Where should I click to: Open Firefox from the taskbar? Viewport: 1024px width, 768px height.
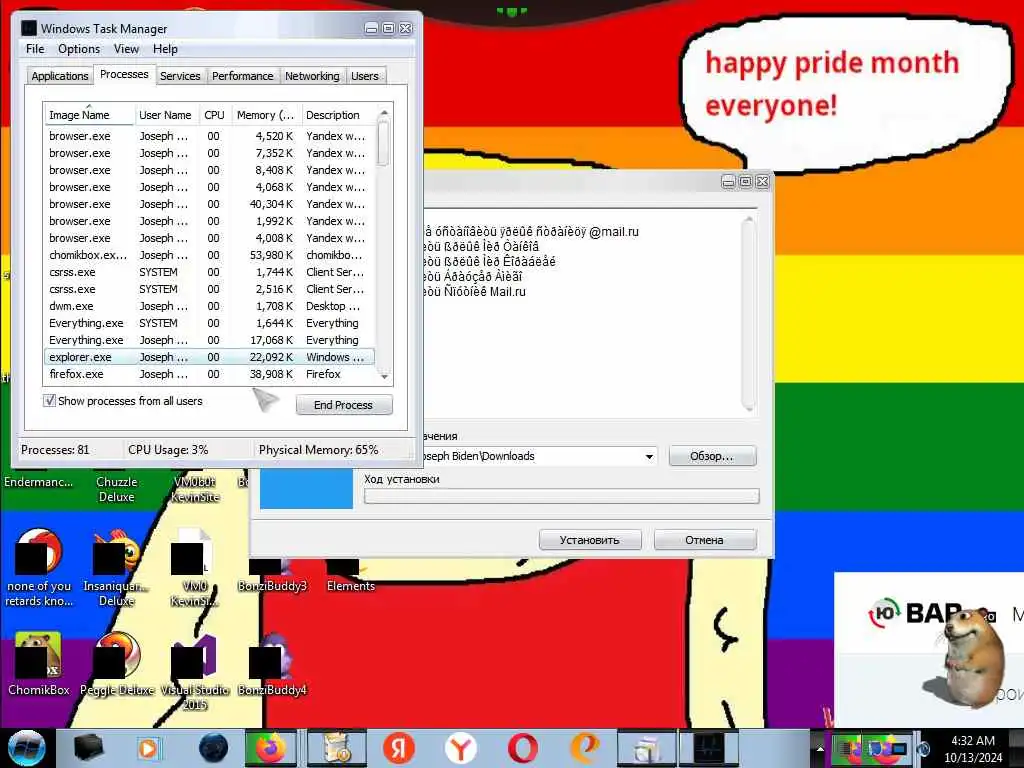click(270, 748)
